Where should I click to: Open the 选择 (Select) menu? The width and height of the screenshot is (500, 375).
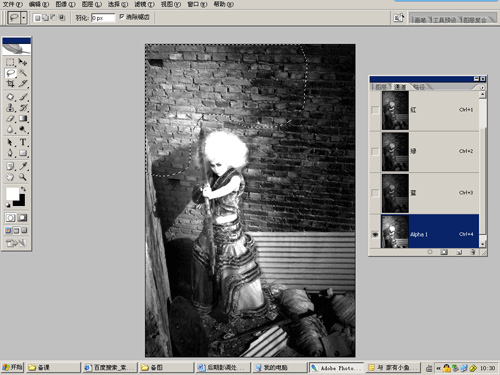(x=118, y=4)
